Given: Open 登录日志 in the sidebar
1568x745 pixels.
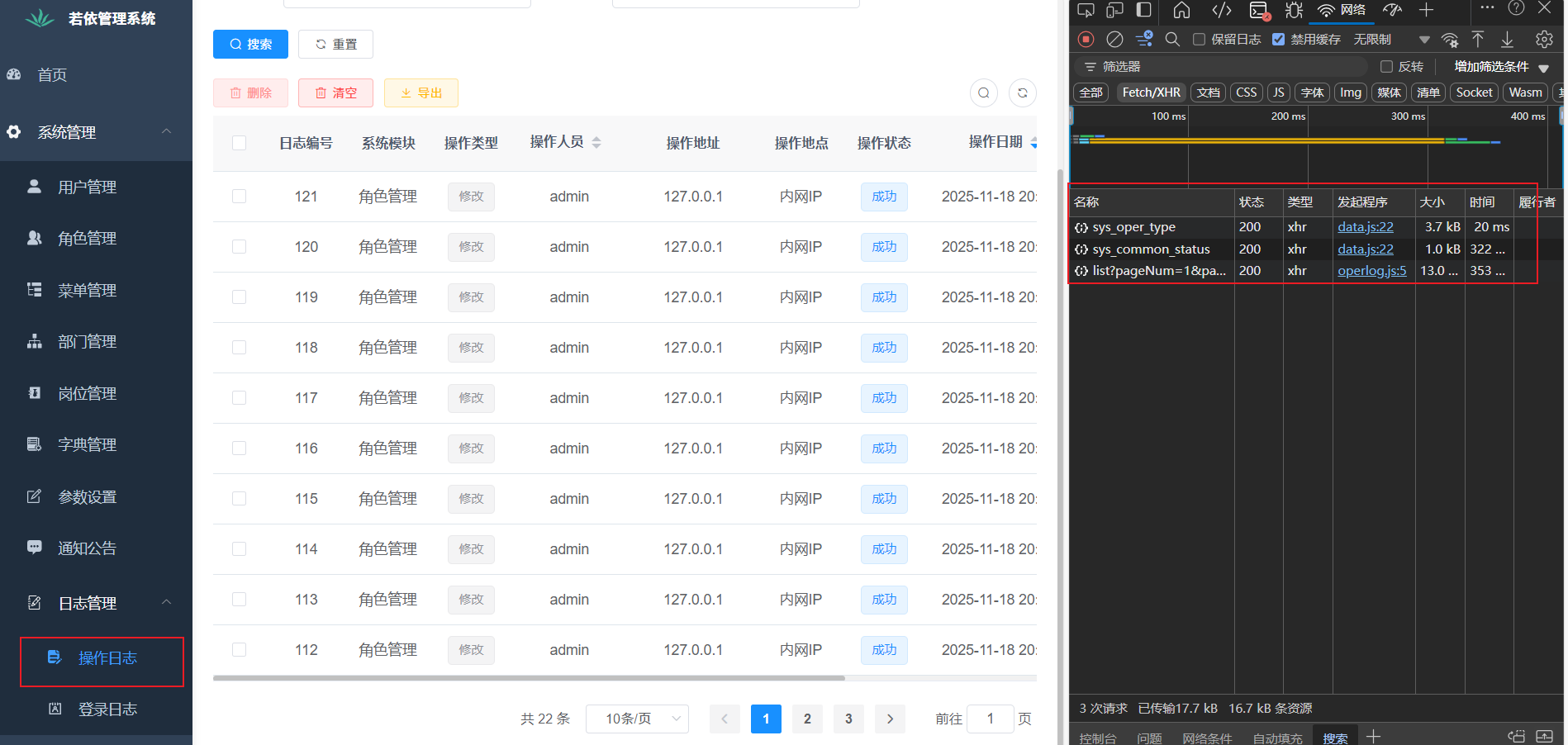Looking at the screenshot, I should click(107, 709).
